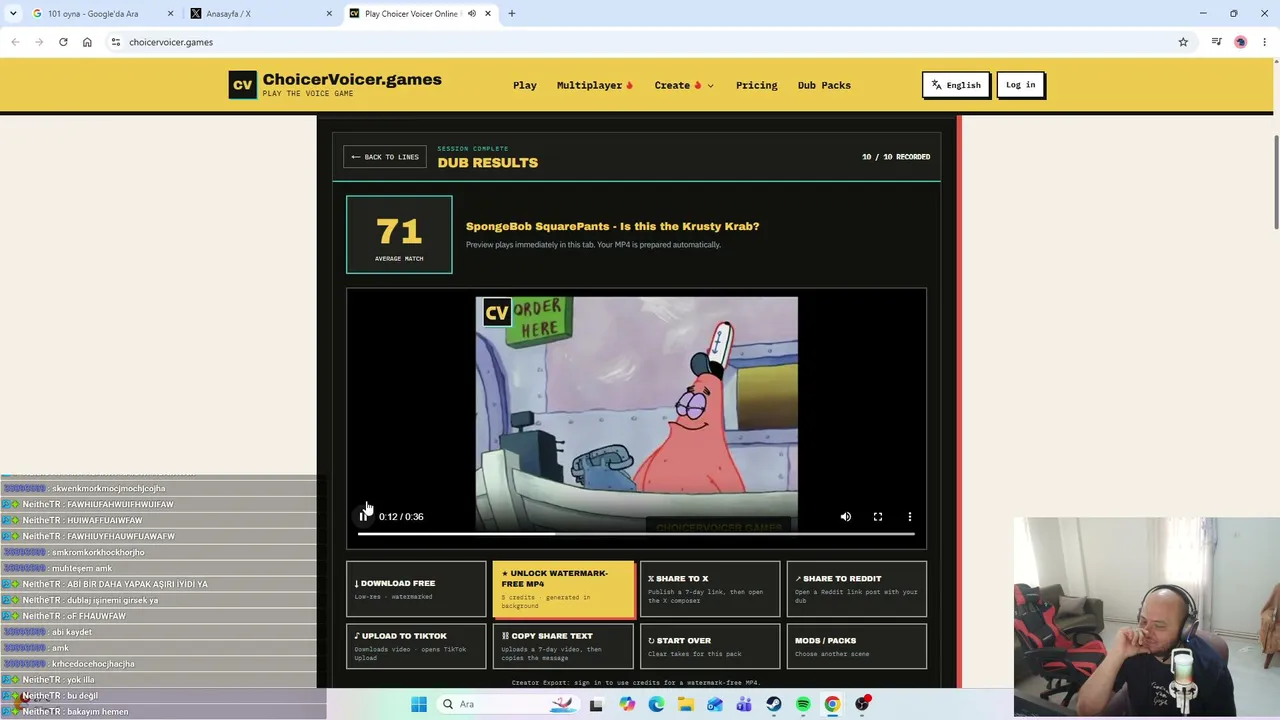Mute the video using the speaker icon
The width and height of the screenshot is (1280, 720).
click(x=846, y=517)
